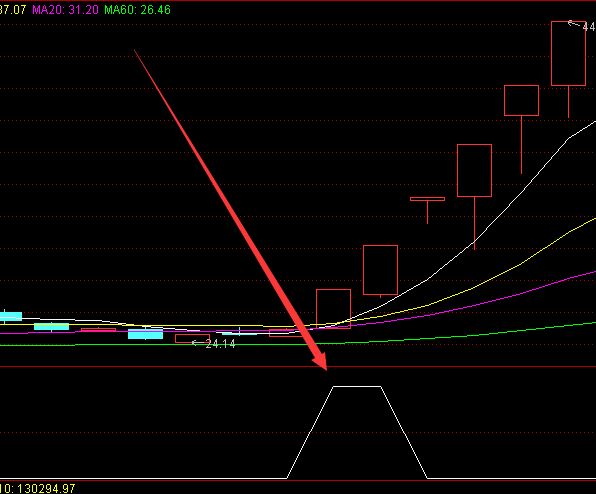Select the leftmost cyan candlestick at the chart edge
Viewport: 596px width, 494px height.
point(11,316)
